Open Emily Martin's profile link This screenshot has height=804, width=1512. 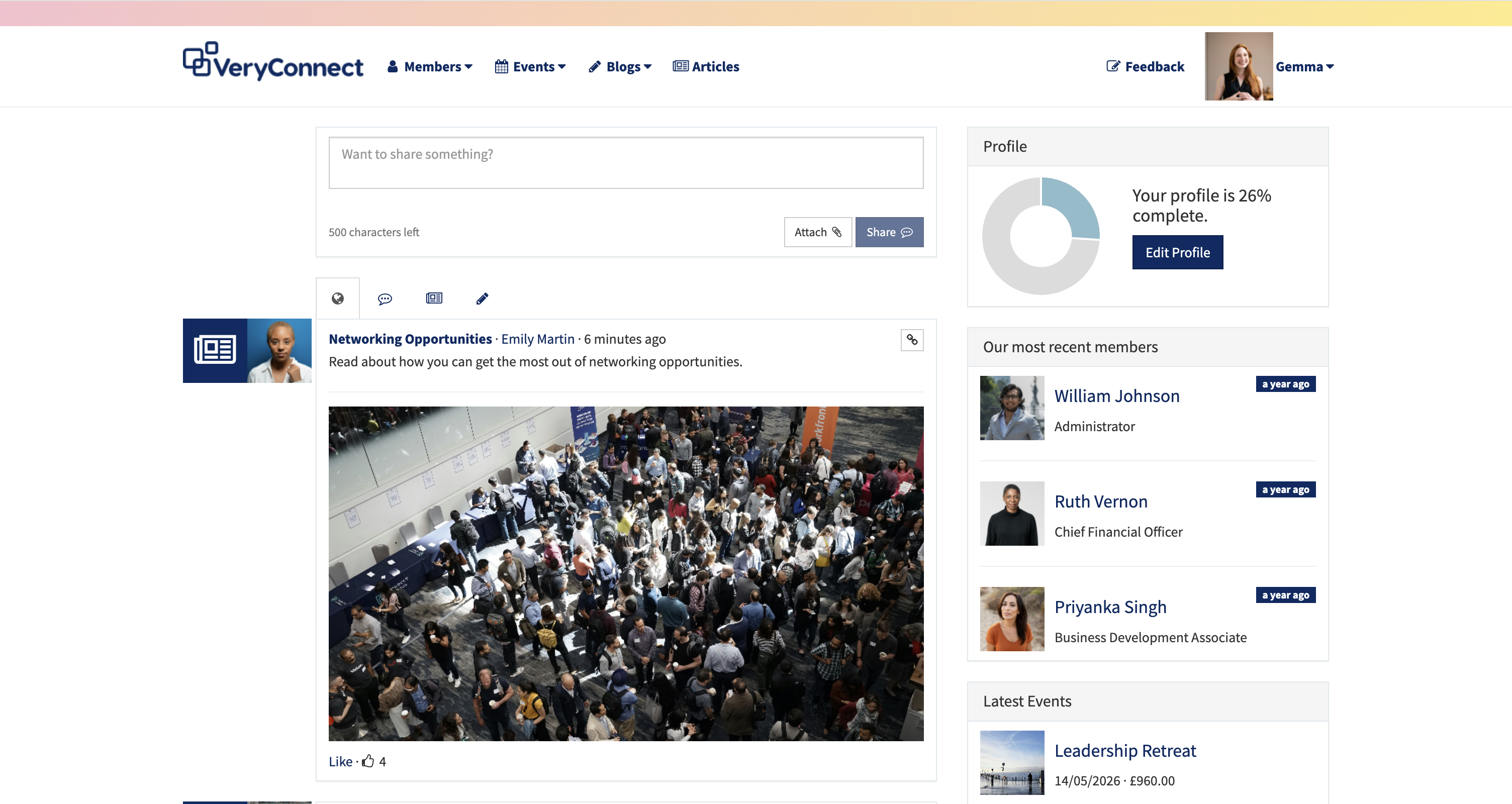click(538, 339)
